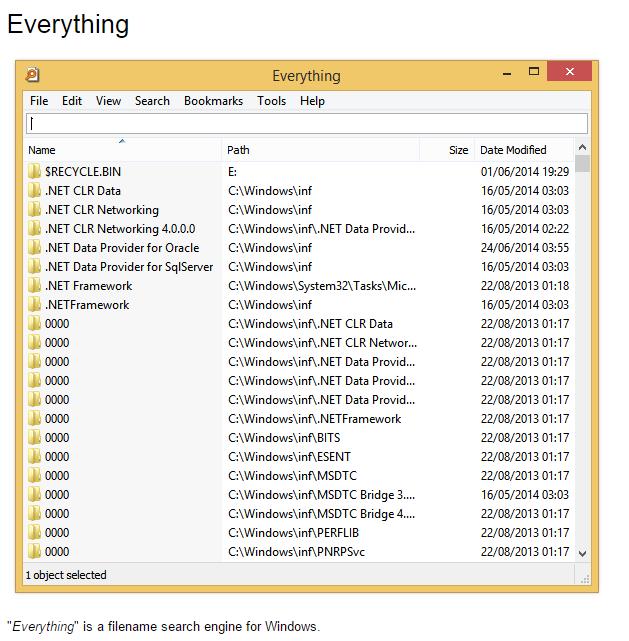Screen dimensions: 629x641
Task: Click folder icon of 0000 in inf\.NETFramework
Action: pyautogui.click(x=34, y=419)
